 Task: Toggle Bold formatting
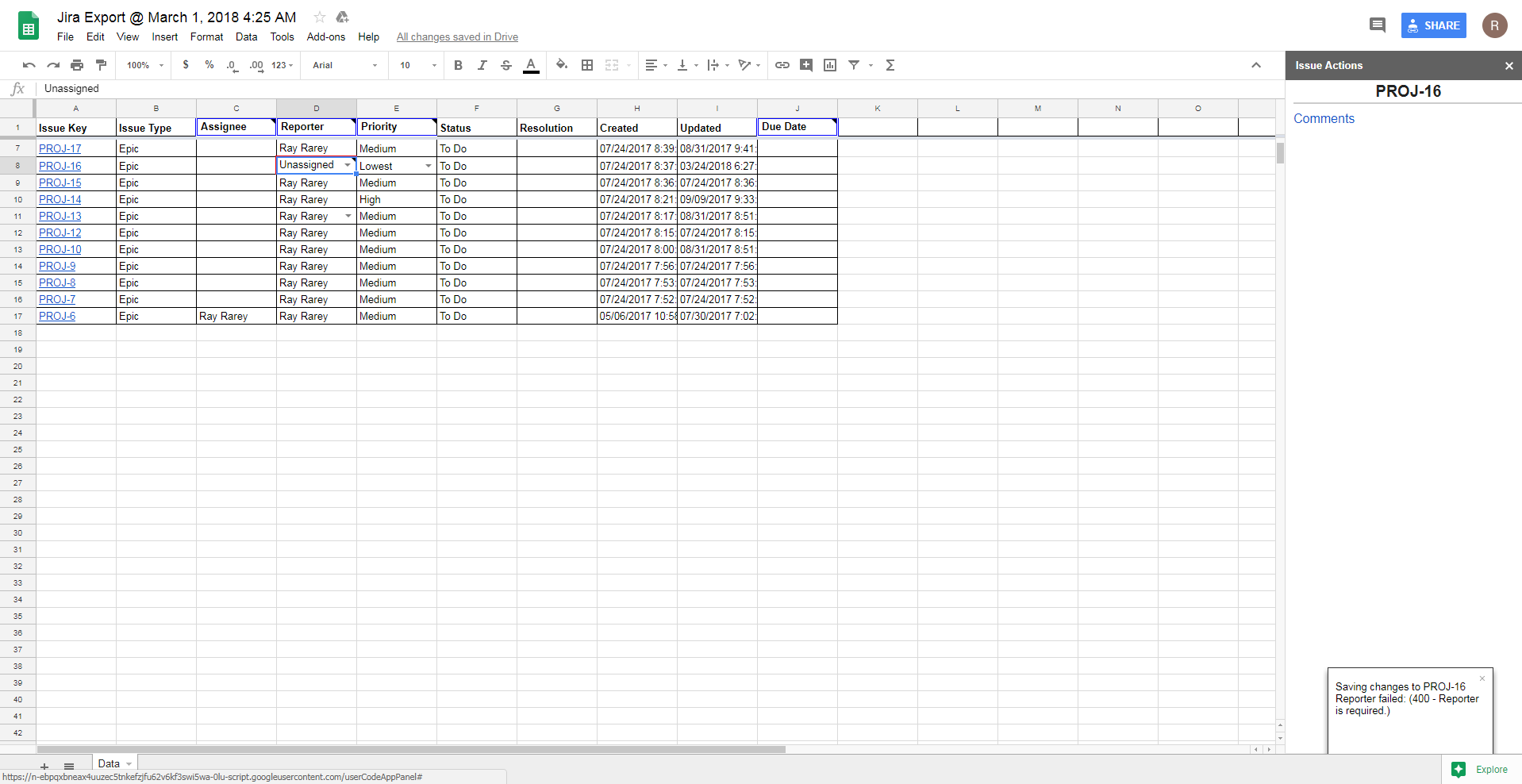point(458,65)
